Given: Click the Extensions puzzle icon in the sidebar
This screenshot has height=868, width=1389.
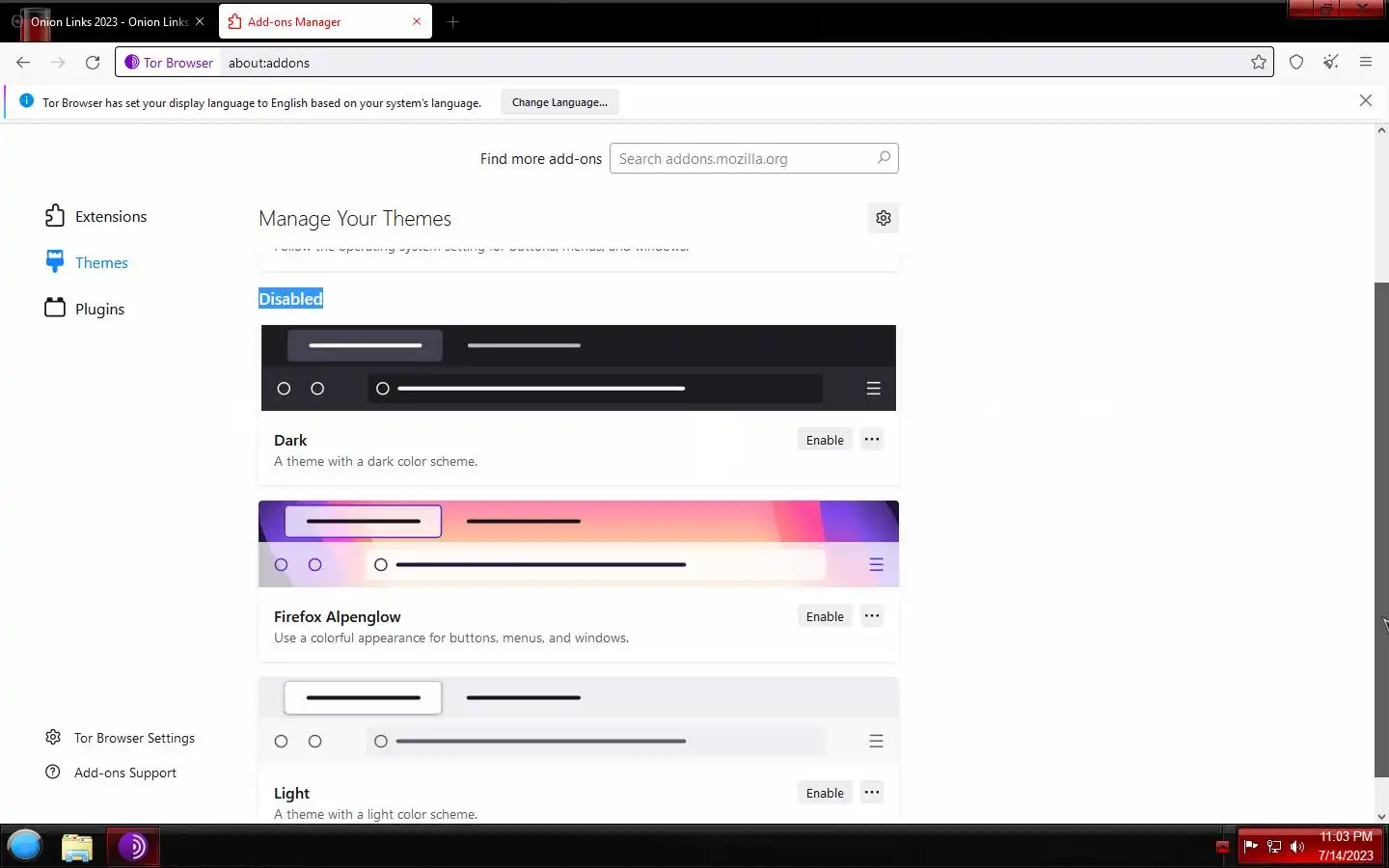Looking at the screenshot, I should [55, 216].
